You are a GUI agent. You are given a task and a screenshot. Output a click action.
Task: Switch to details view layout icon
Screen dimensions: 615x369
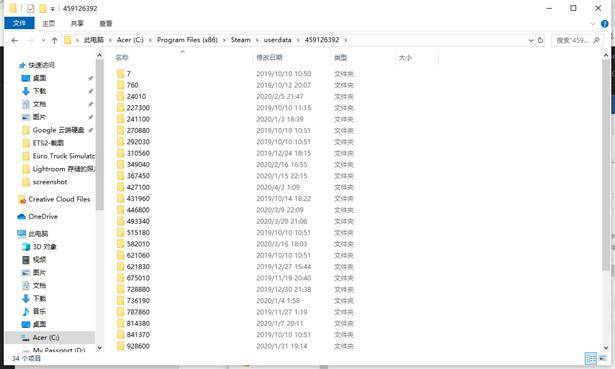click(590, 358)
